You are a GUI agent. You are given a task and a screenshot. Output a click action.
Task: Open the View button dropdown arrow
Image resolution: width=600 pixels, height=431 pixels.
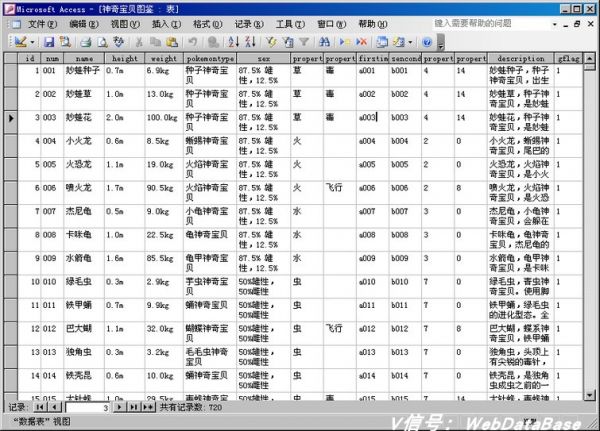coord(32,42)
